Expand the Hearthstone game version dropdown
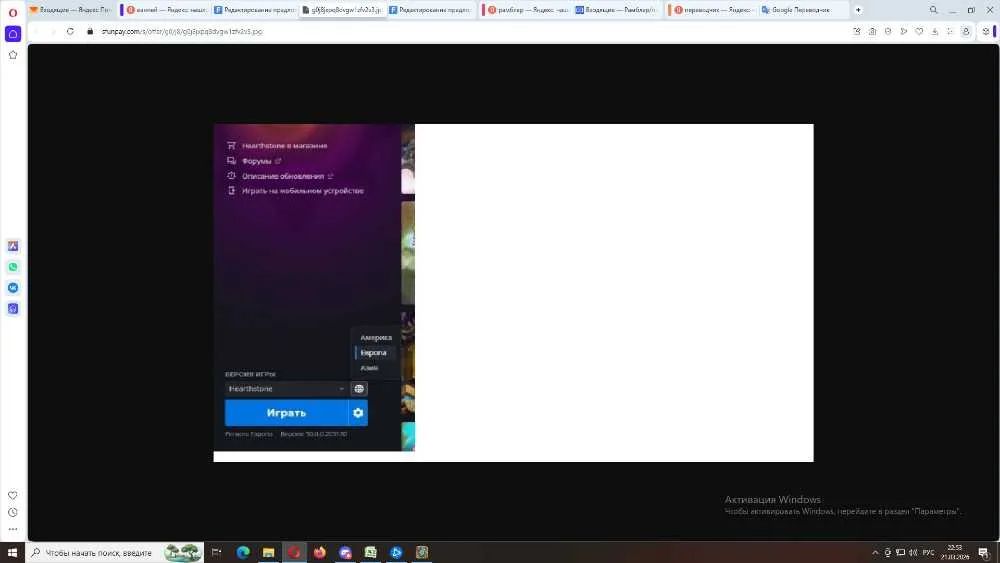 286,389
